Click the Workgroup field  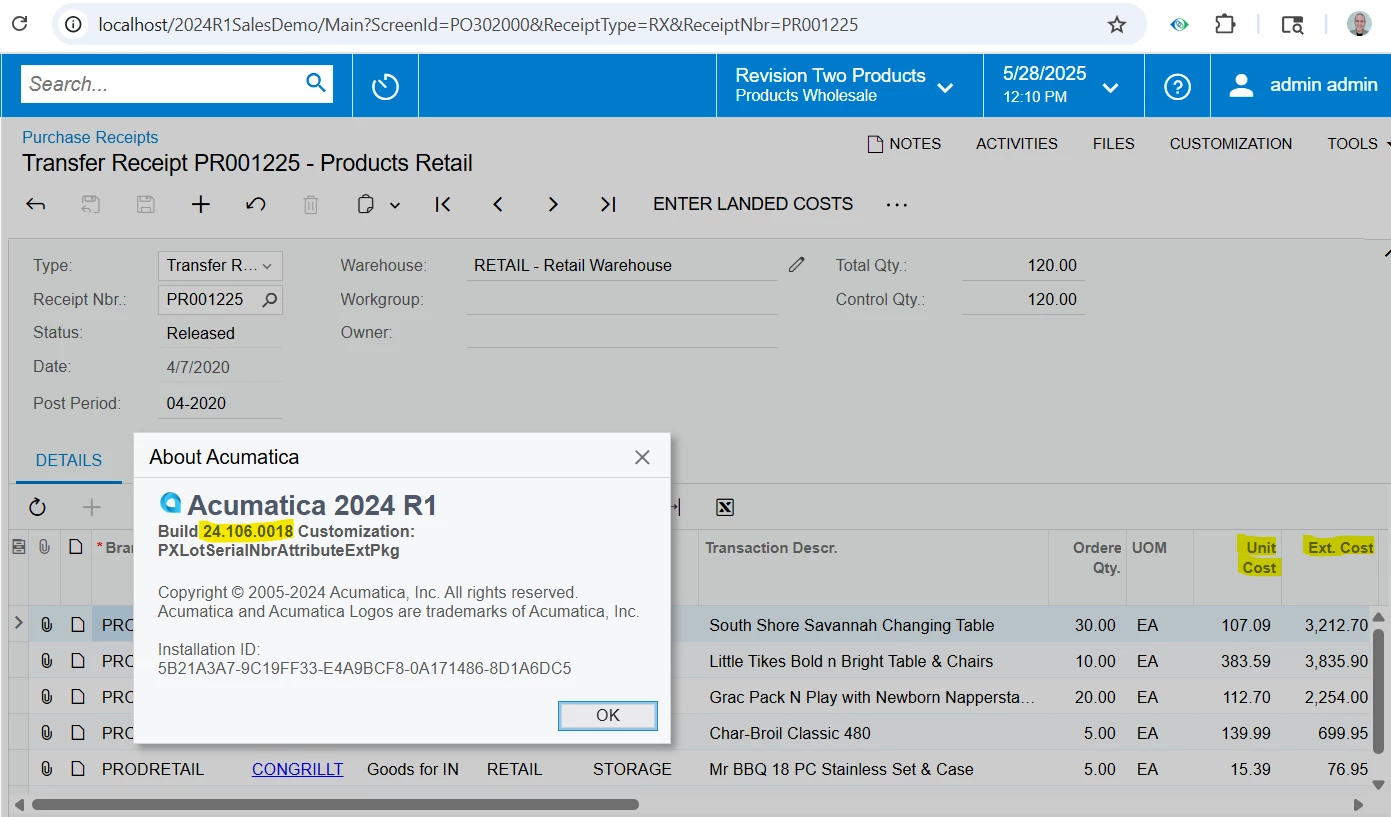[x=621, y=299]
